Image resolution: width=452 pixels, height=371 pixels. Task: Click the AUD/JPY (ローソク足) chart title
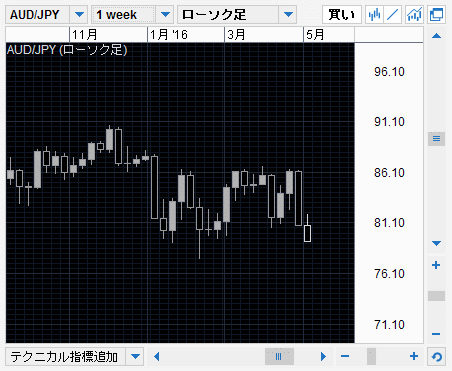(67, 50)
